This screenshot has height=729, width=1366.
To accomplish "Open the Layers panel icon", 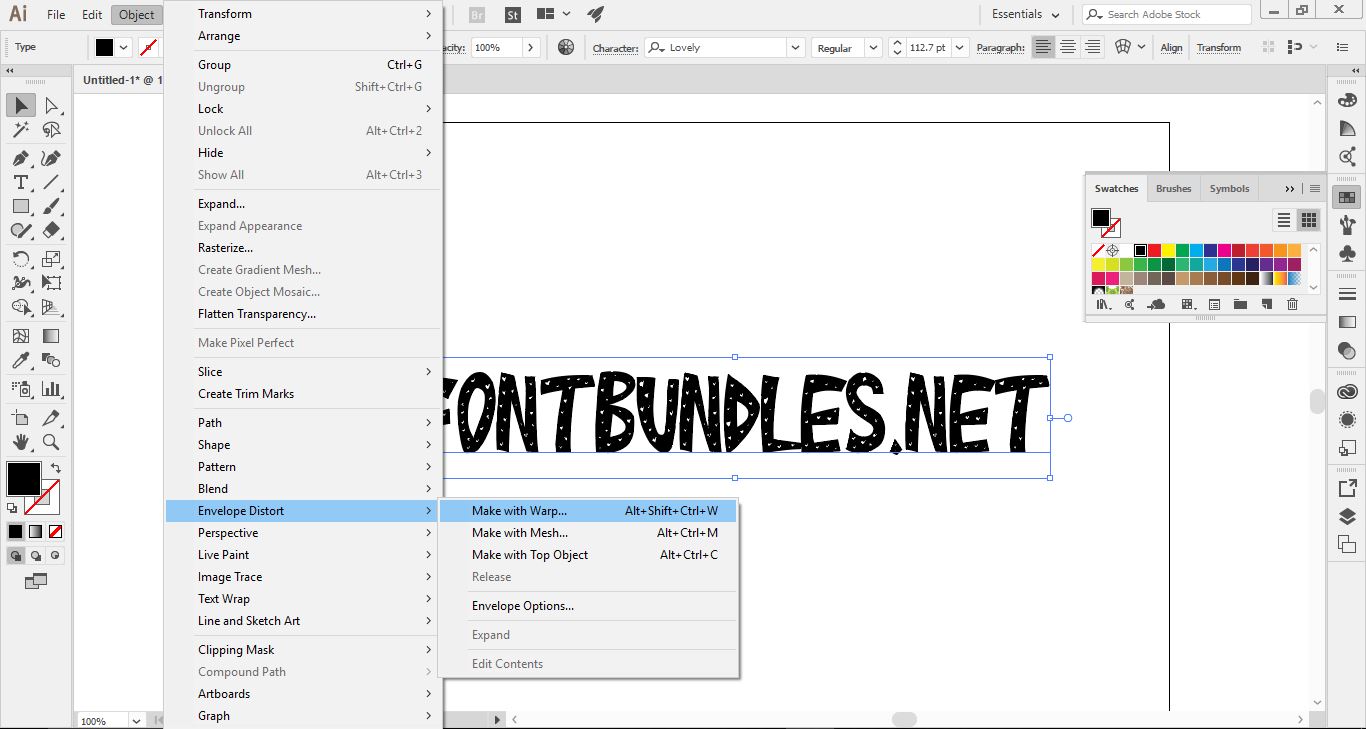I will coord(1347,517).
